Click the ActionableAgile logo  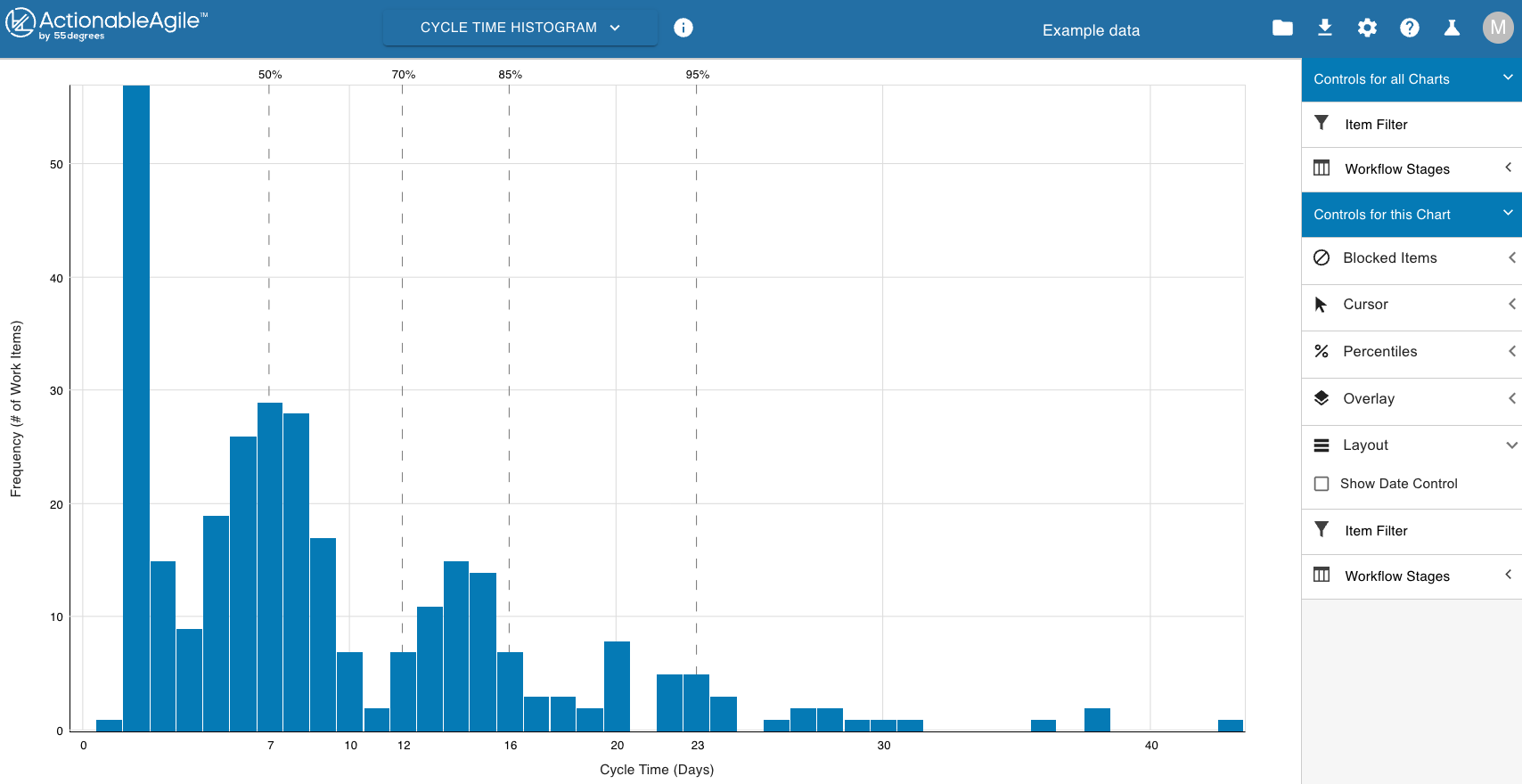[107, 24]
